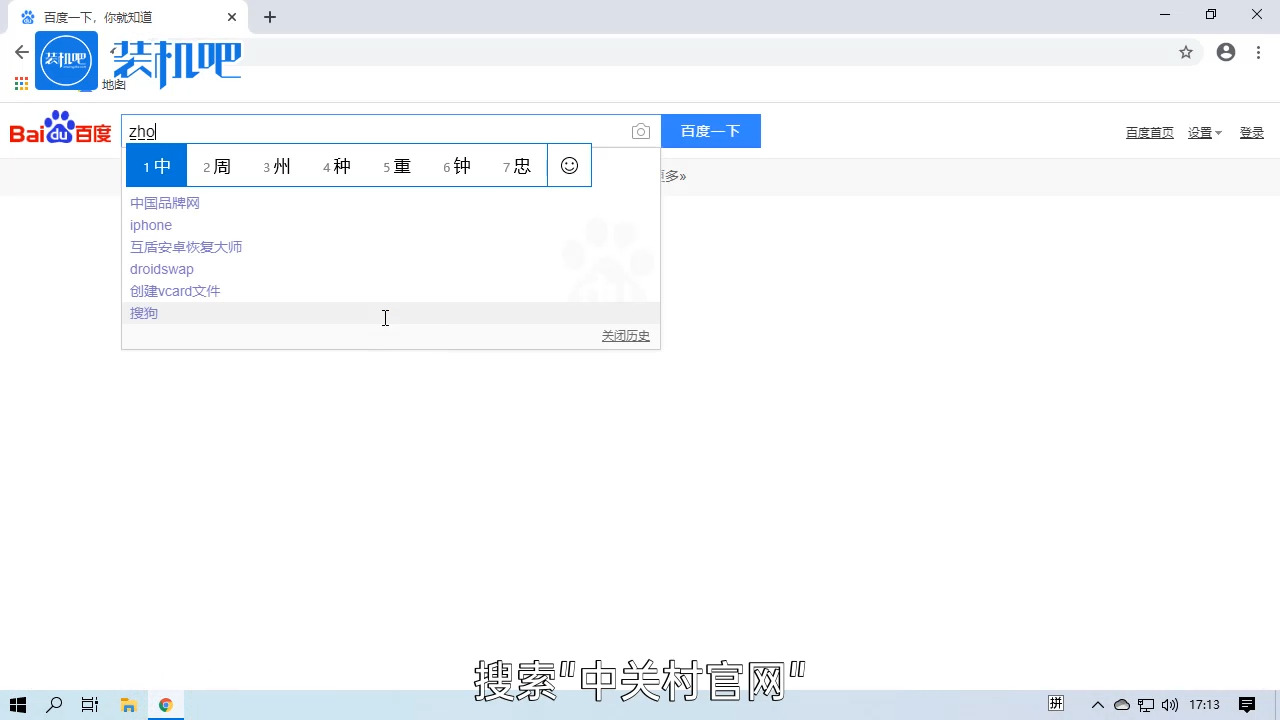Click the Windows Start button
This screenshot has height=720, width=1280.
[18, 705]
